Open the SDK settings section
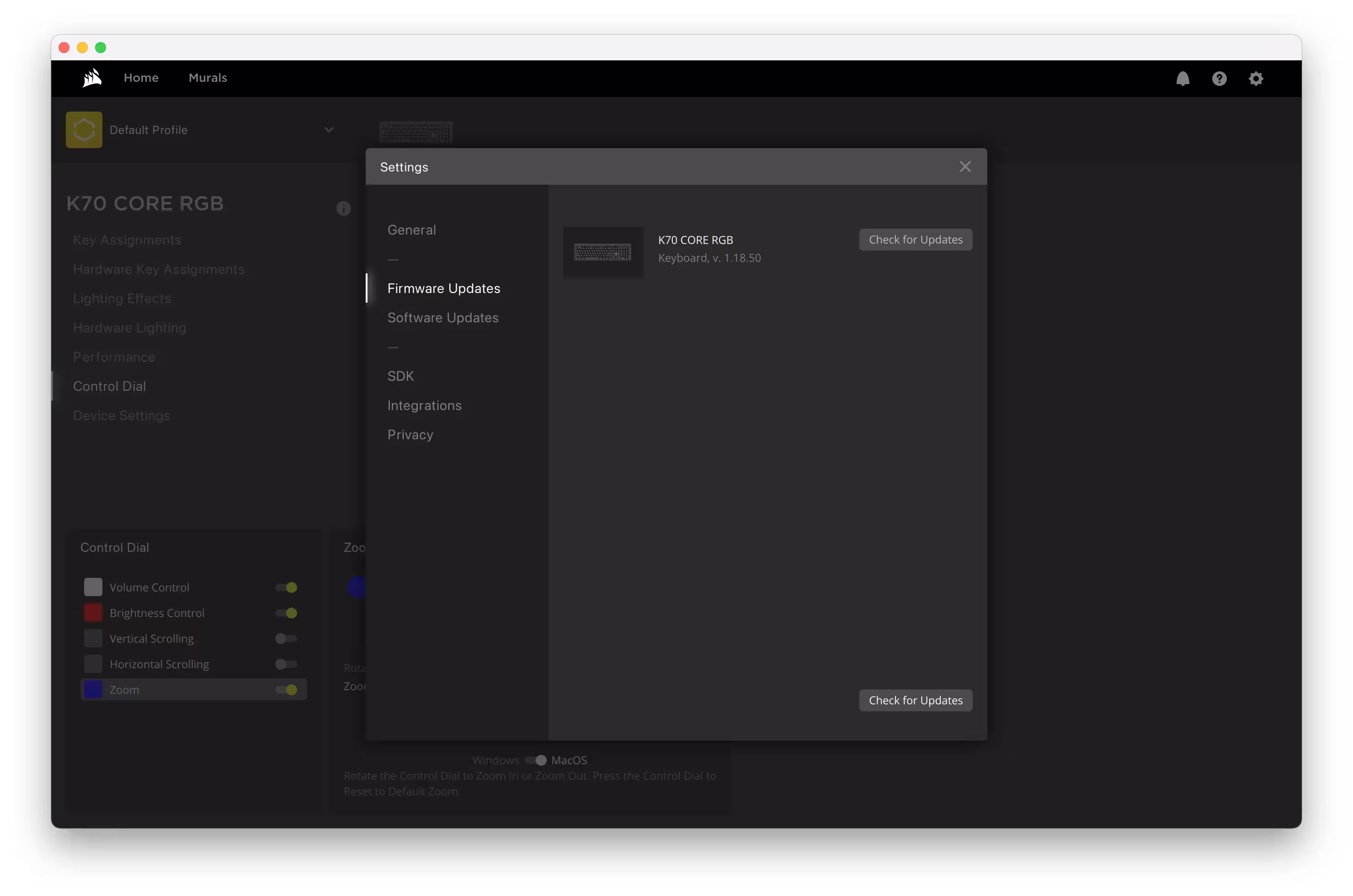 400,376
